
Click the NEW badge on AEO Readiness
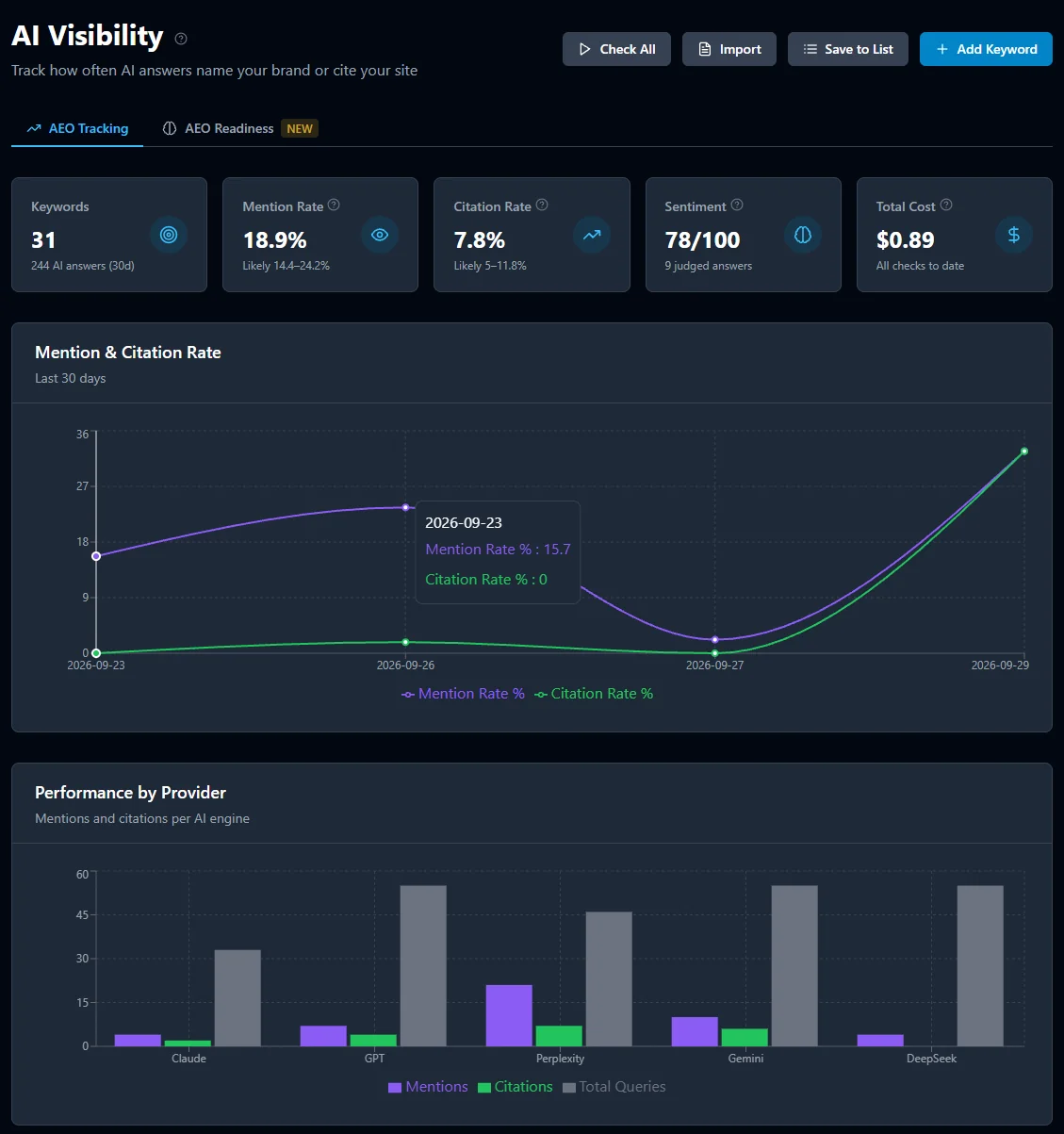tap(300, 128)
